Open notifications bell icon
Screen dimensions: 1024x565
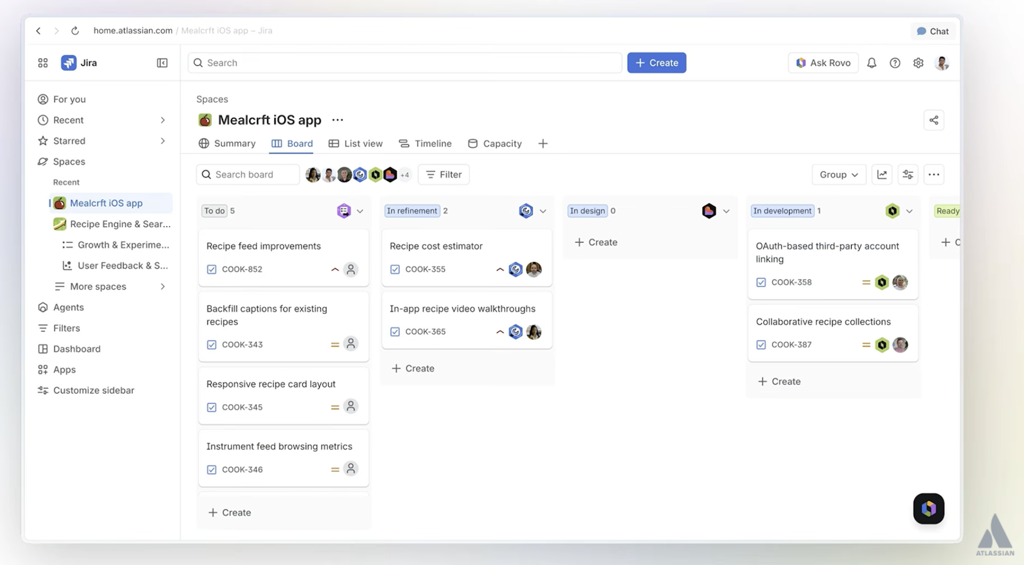pyautogui.click(x=871, y=63)
